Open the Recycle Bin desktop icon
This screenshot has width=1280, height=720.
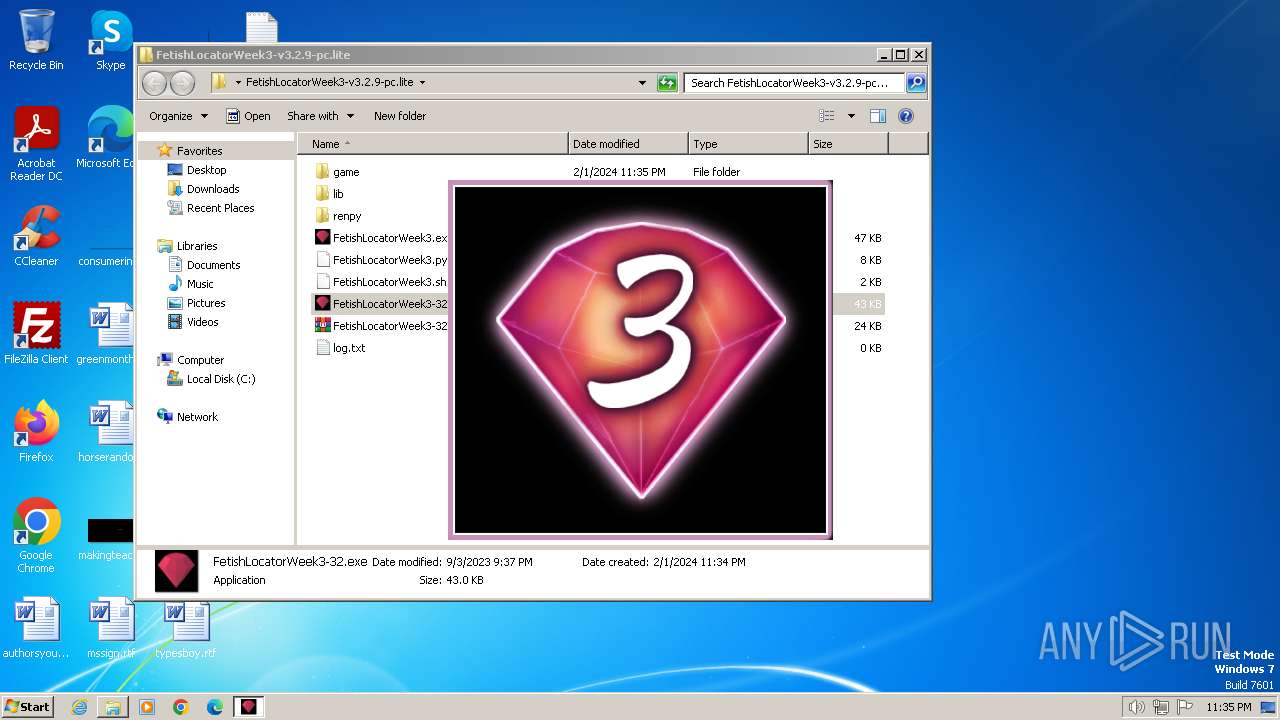[x=36, y=40]
